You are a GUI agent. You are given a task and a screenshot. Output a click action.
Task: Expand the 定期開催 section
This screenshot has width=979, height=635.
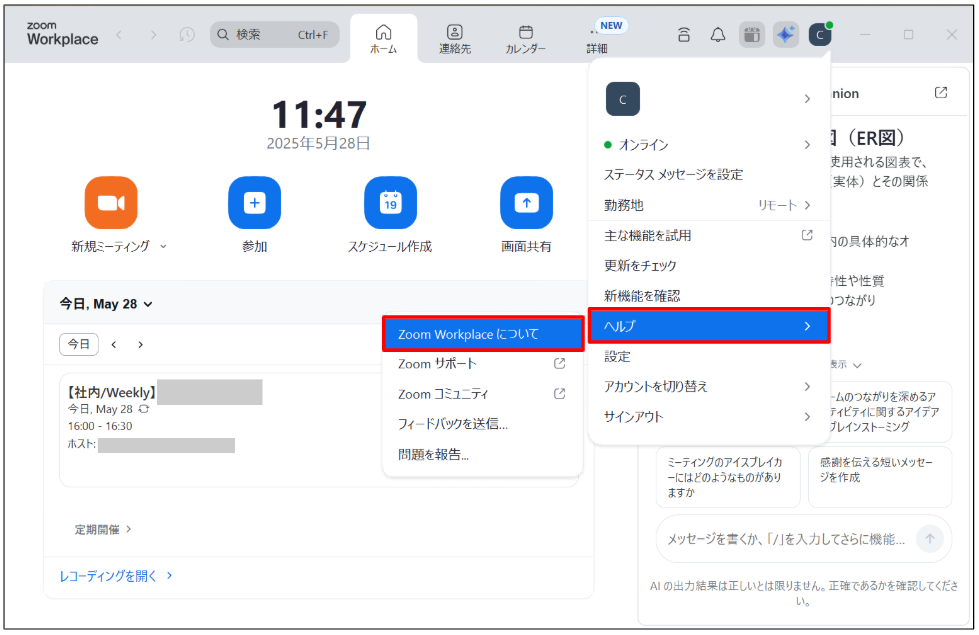(x=103, y=529)
